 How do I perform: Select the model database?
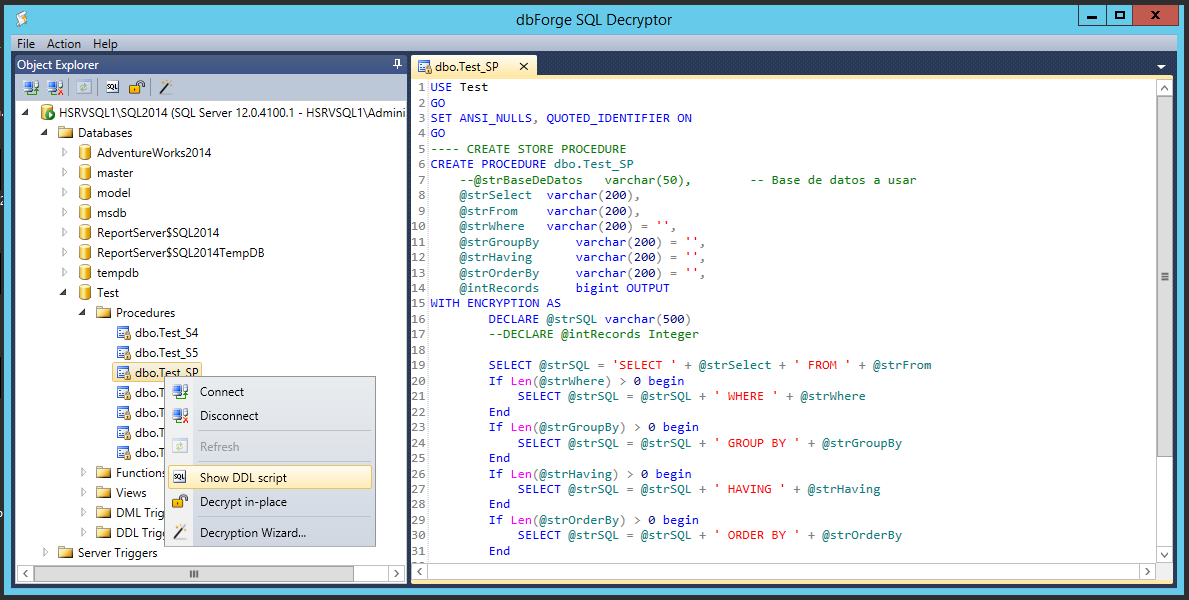pyautogui.click(x=114, y=193)
